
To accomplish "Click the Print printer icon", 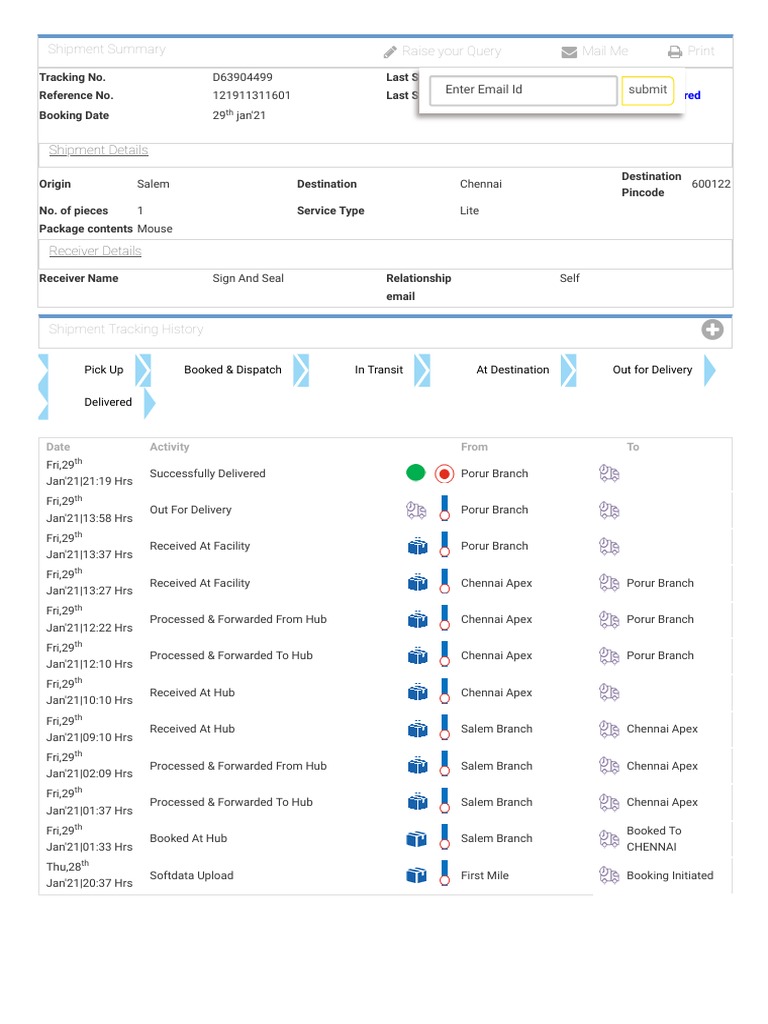I will click(675, 52).
